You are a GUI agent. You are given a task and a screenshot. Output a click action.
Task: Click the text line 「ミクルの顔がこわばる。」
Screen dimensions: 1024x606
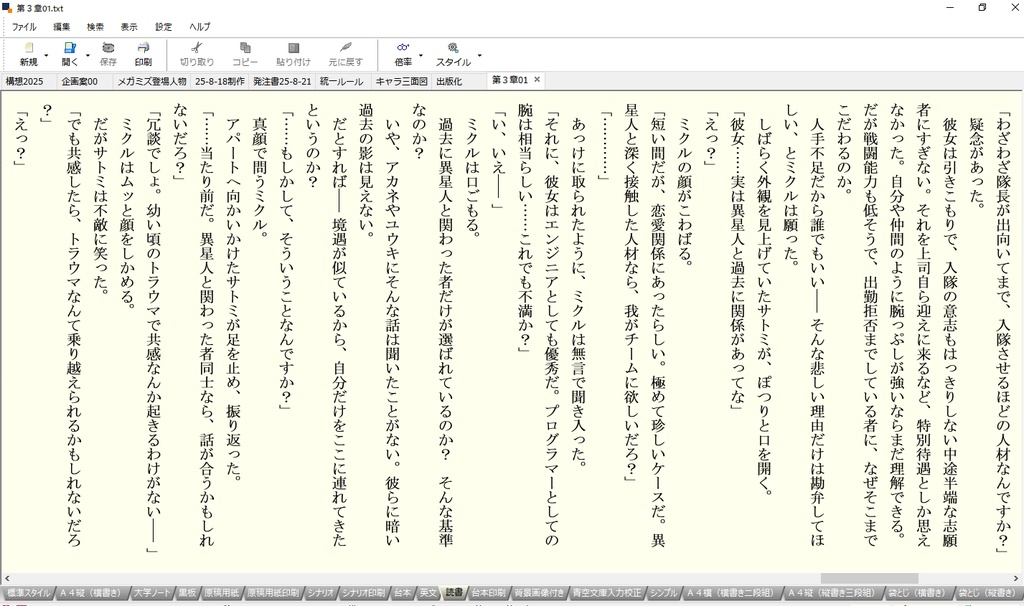pyautogui.click(x=685, y=191)
